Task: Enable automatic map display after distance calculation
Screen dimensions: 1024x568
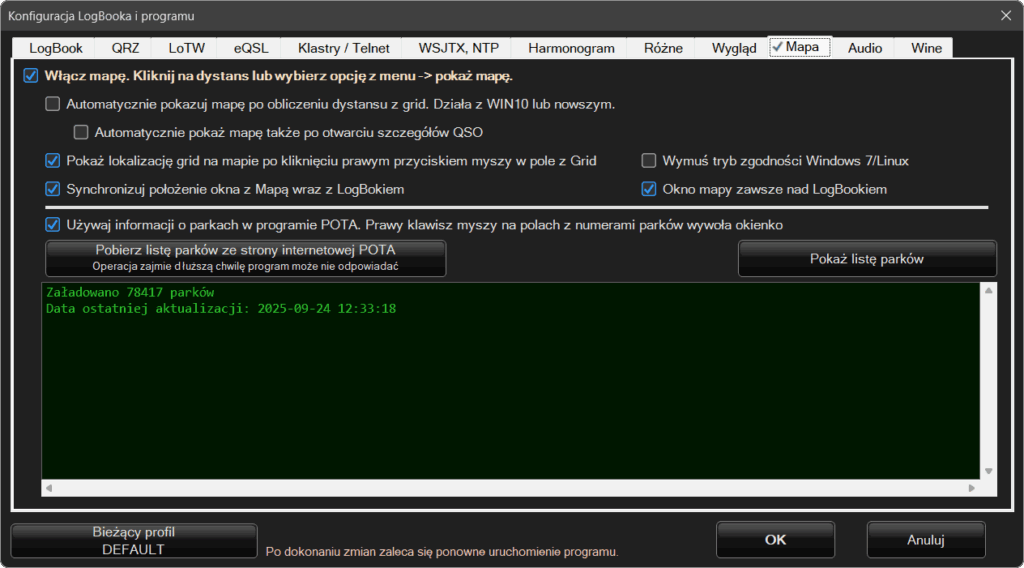Action: (53, 104)
